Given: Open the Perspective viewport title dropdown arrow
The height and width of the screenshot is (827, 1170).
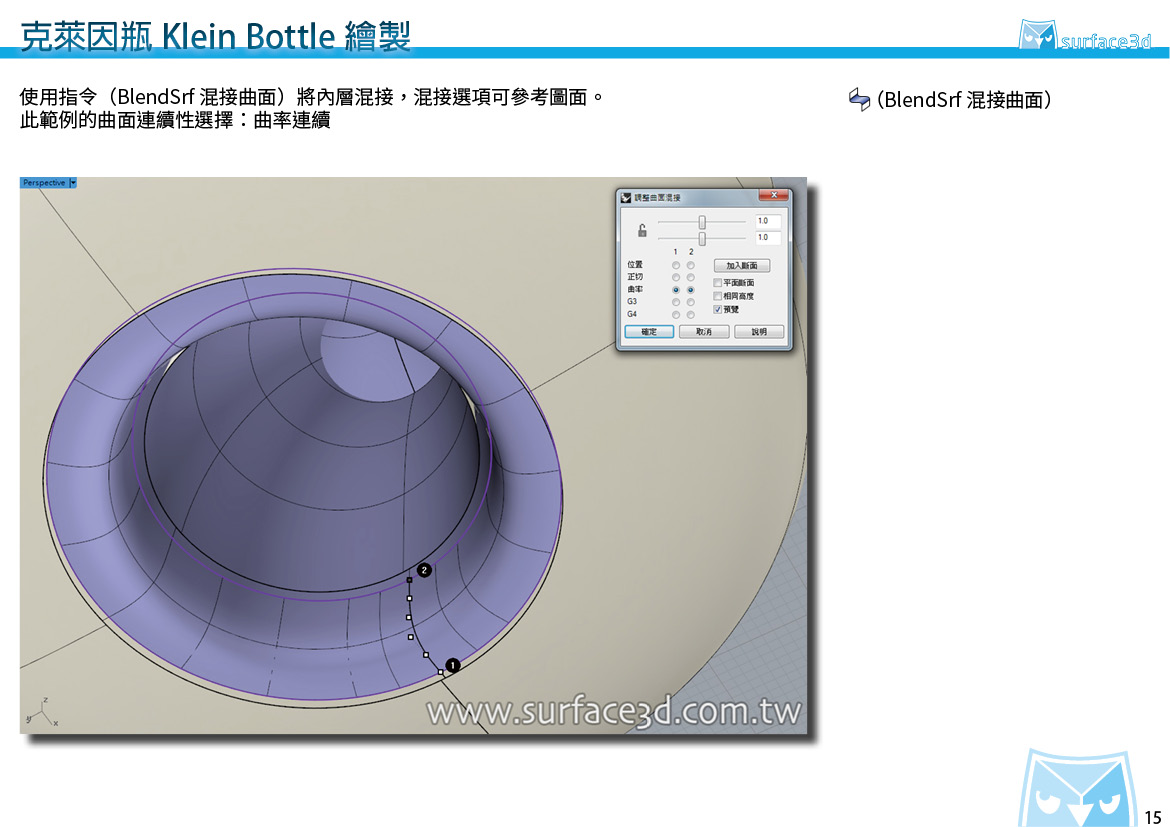Looking at the screenshot, I should [x=72, y=183].
